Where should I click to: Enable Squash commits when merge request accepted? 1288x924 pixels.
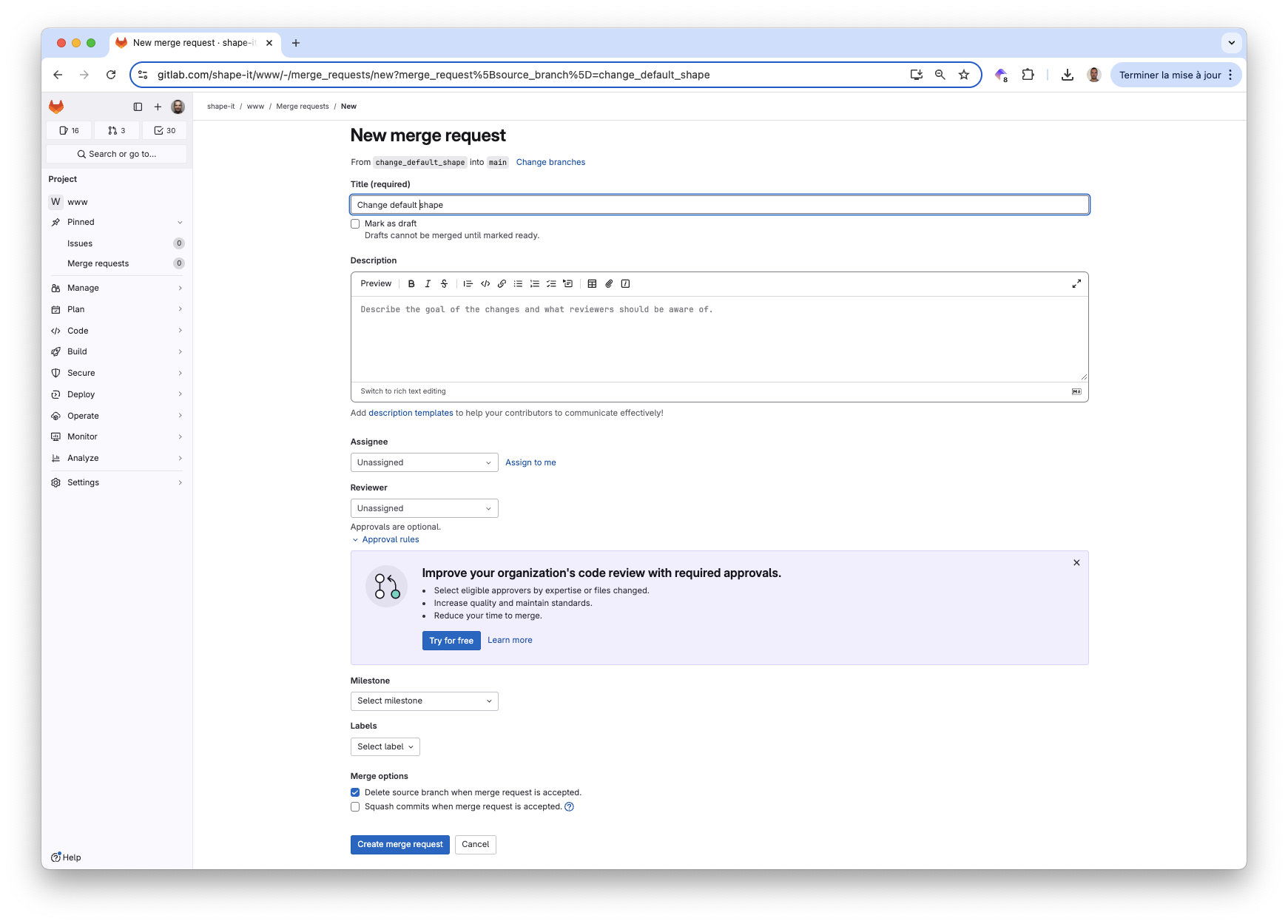355,807
